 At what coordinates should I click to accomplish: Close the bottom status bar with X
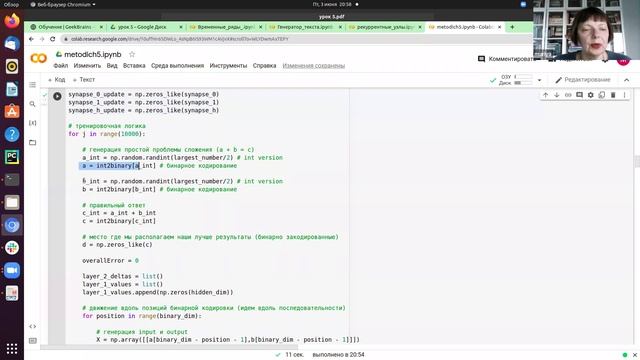click(x=635, y=355)
